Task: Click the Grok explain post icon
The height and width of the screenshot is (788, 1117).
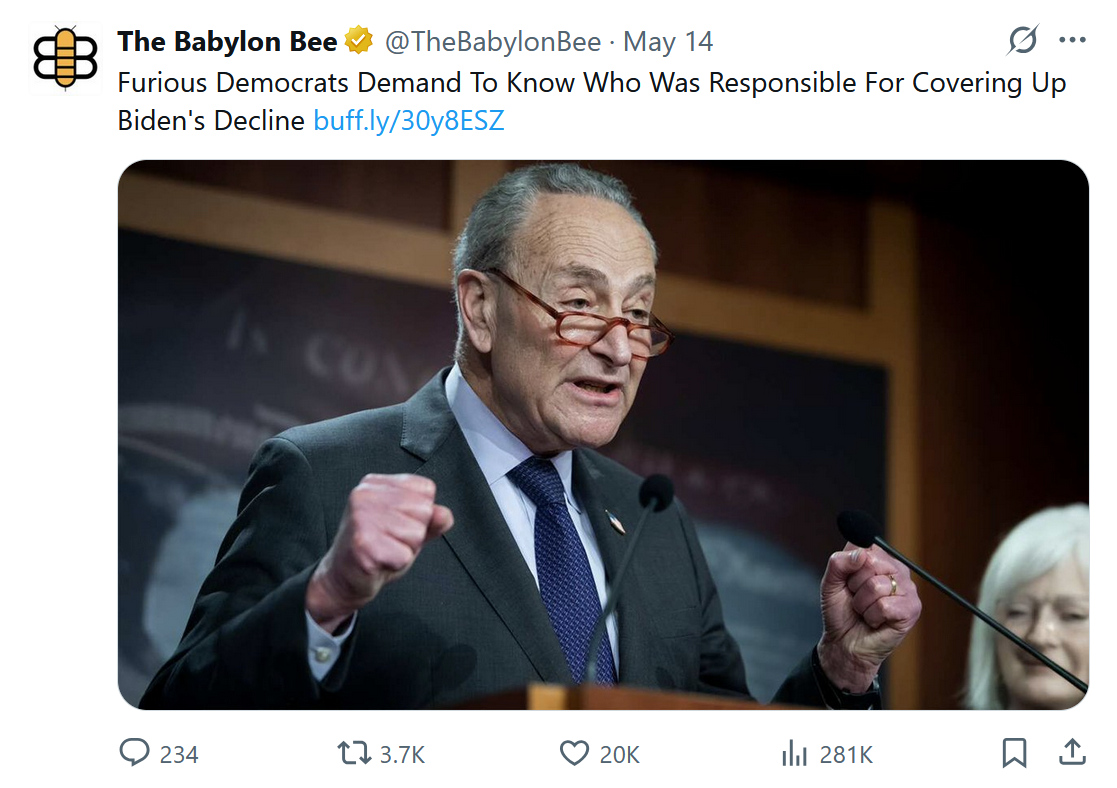Action: click(1022, 41)
